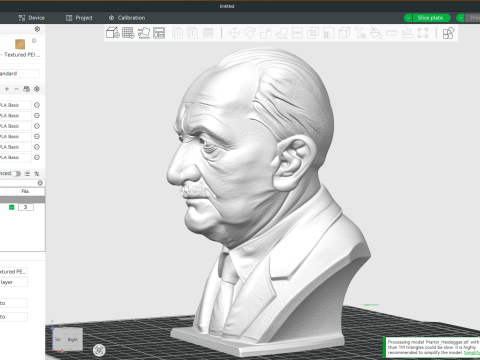Select the Lay on face tool

[282, 33]
